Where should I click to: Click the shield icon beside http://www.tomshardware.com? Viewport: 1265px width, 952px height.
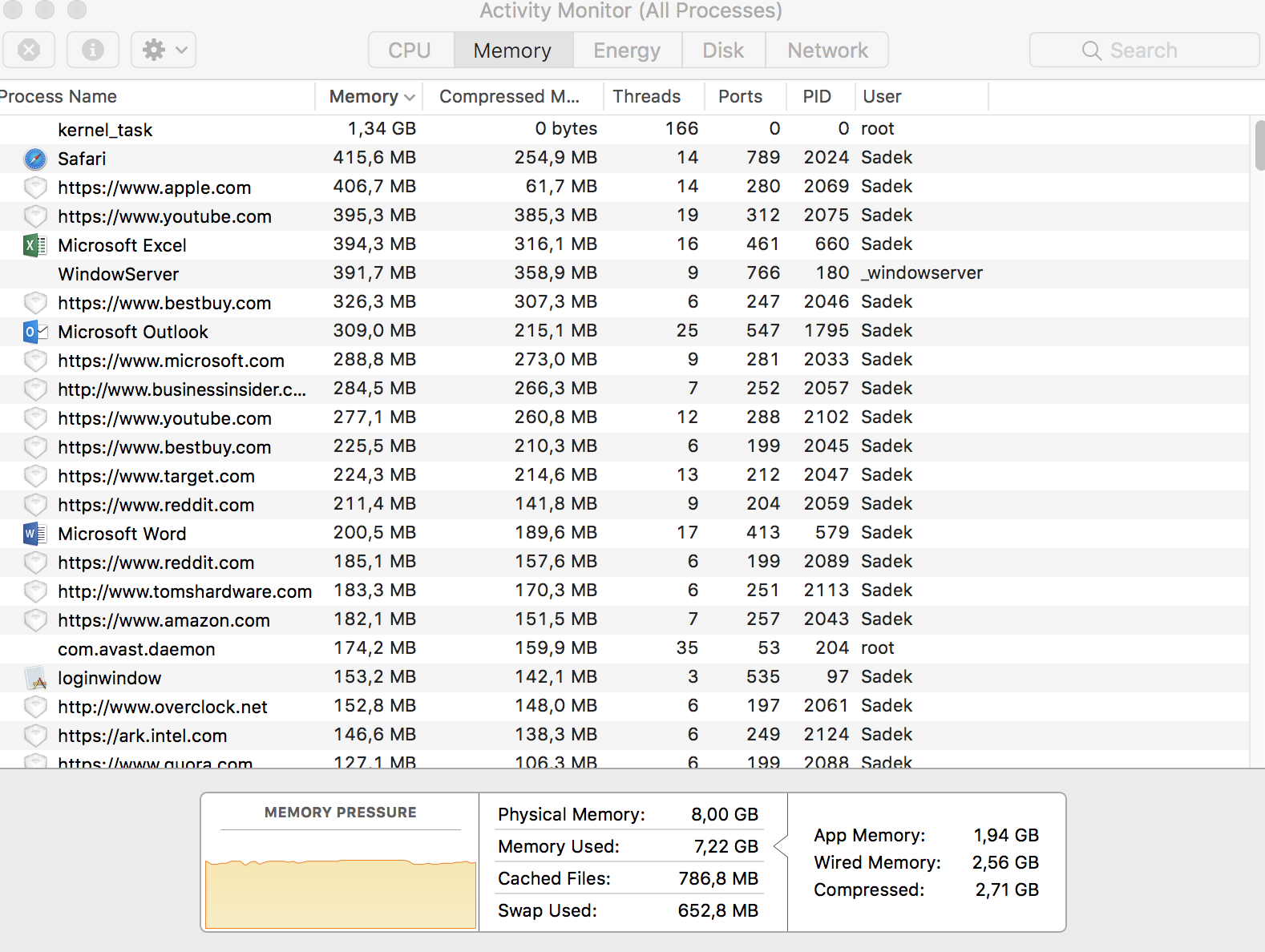point(35,591)
